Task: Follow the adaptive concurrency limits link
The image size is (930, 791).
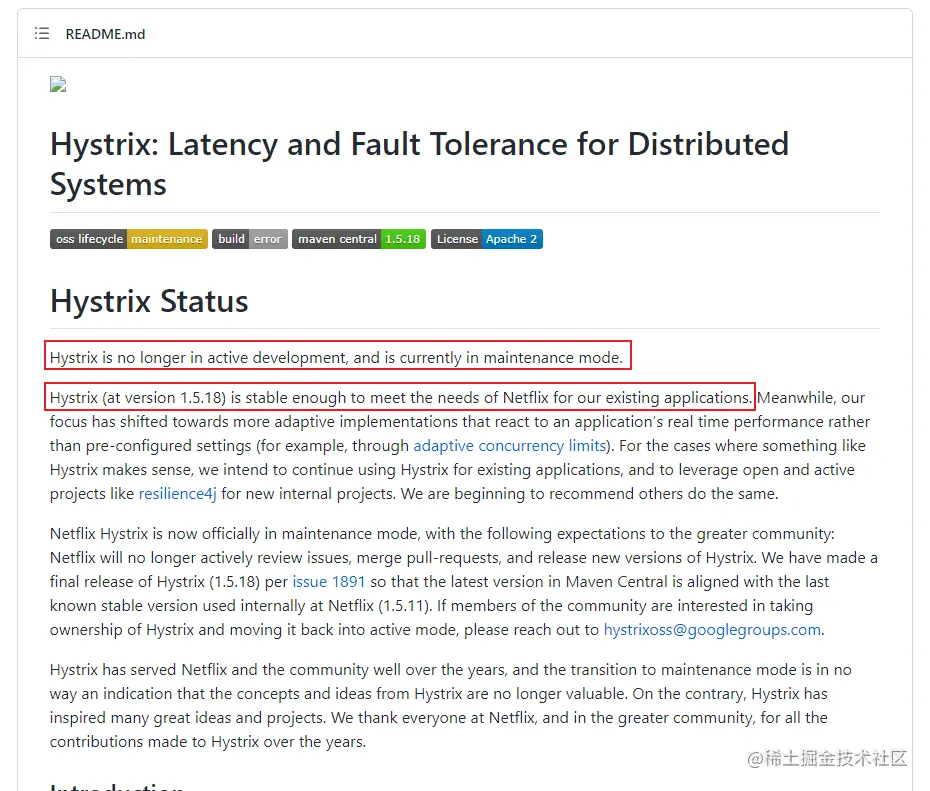Action: [x=509, y=445]
